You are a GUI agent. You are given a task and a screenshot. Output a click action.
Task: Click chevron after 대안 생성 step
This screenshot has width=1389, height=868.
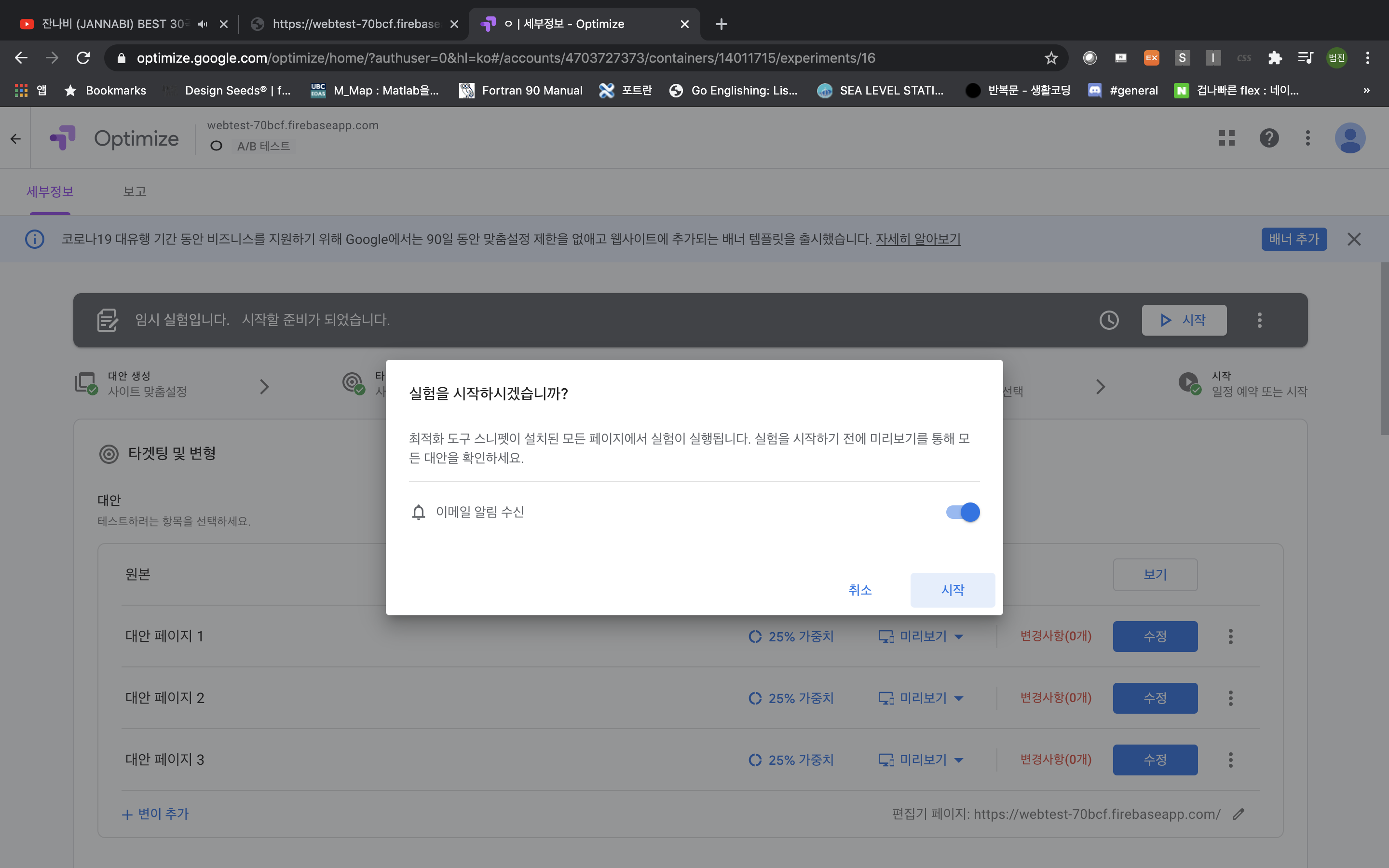pyautogui.click(x=264, y=386)
